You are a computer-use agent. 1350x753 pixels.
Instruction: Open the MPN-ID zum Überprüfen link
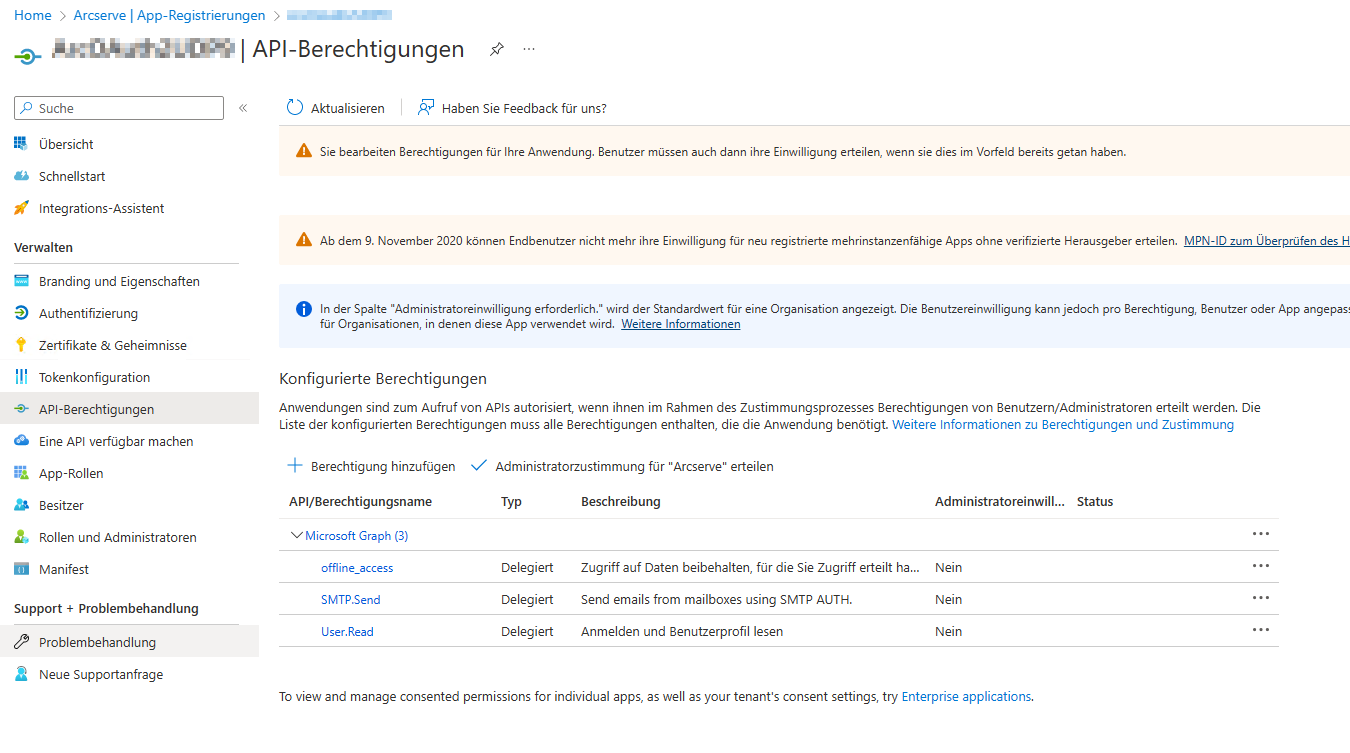tap(1266, 240)
